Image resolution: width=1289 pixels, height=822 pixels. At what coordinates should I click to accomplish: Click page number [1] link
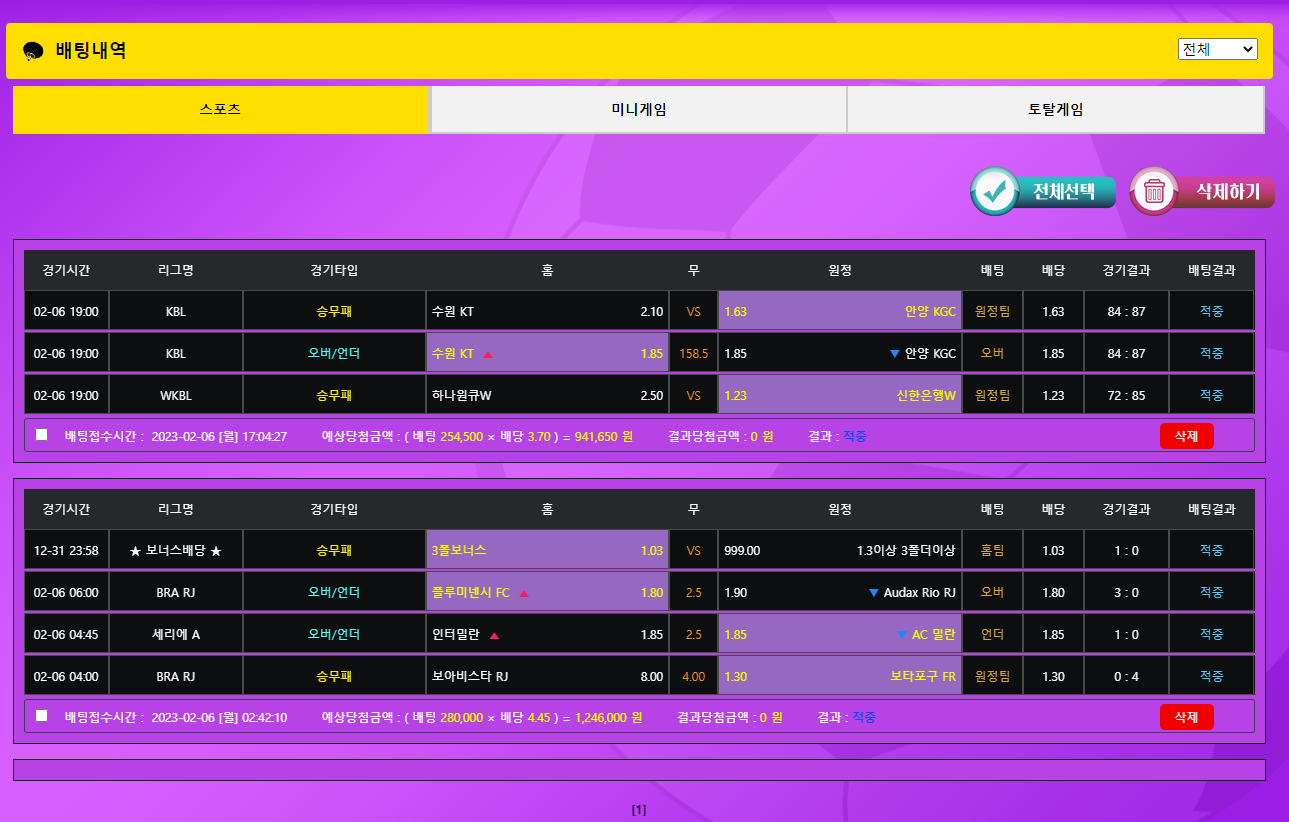tap(639, 810)
